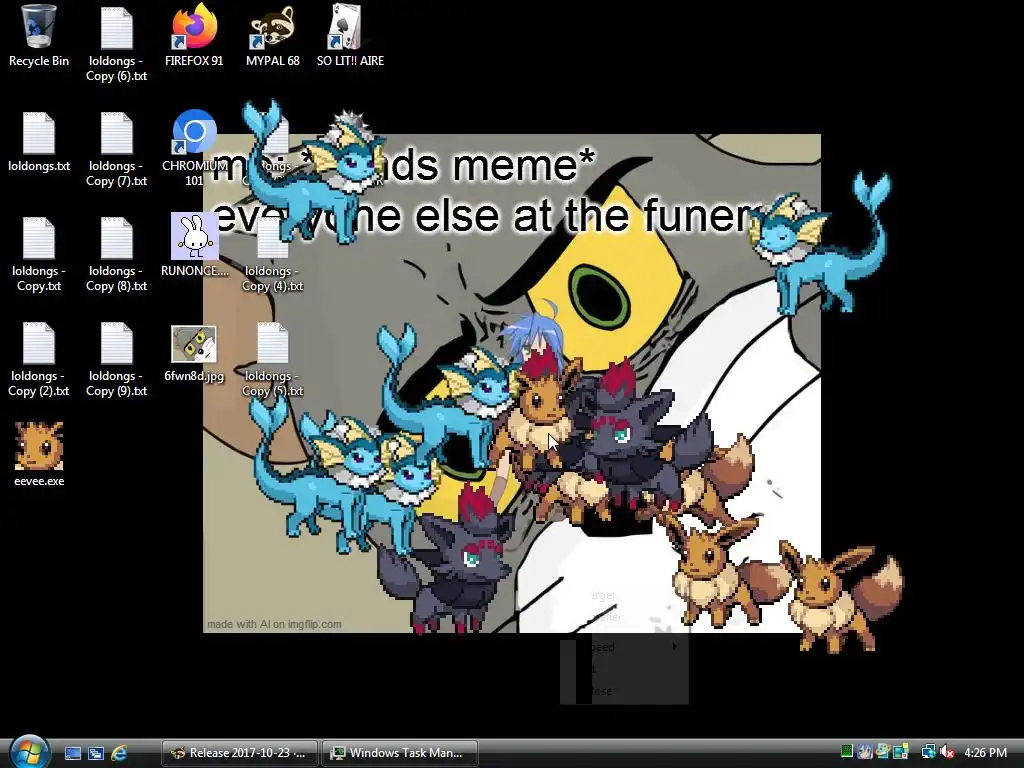Launch Internet Explorer from quick launch
Image resolution: width=1024 pixels, height=768 pixels.
click(119, 753)
